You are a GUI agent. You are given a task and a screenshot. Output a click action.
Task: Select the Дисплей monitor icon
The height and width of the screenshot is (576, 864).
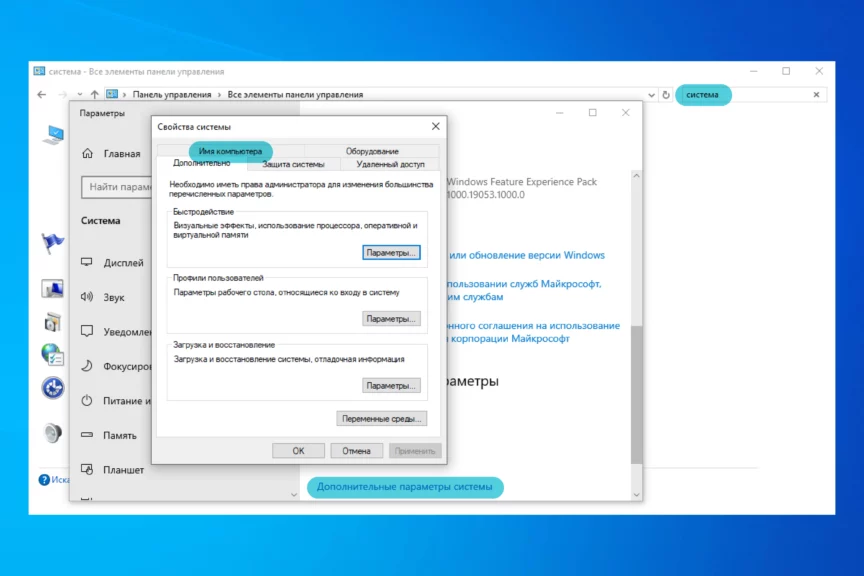87,263
